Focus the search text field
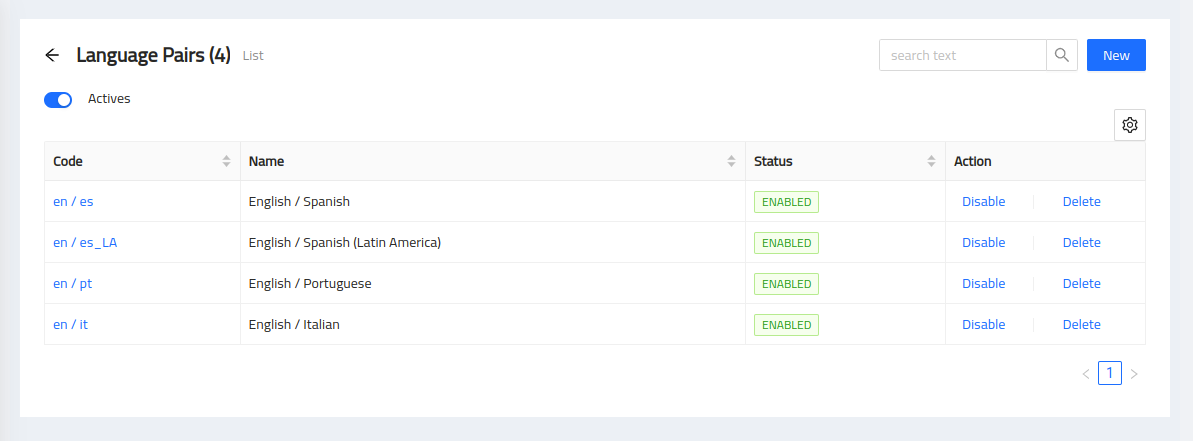Viewport: 1193px width, 441px height. coord(963,56)
